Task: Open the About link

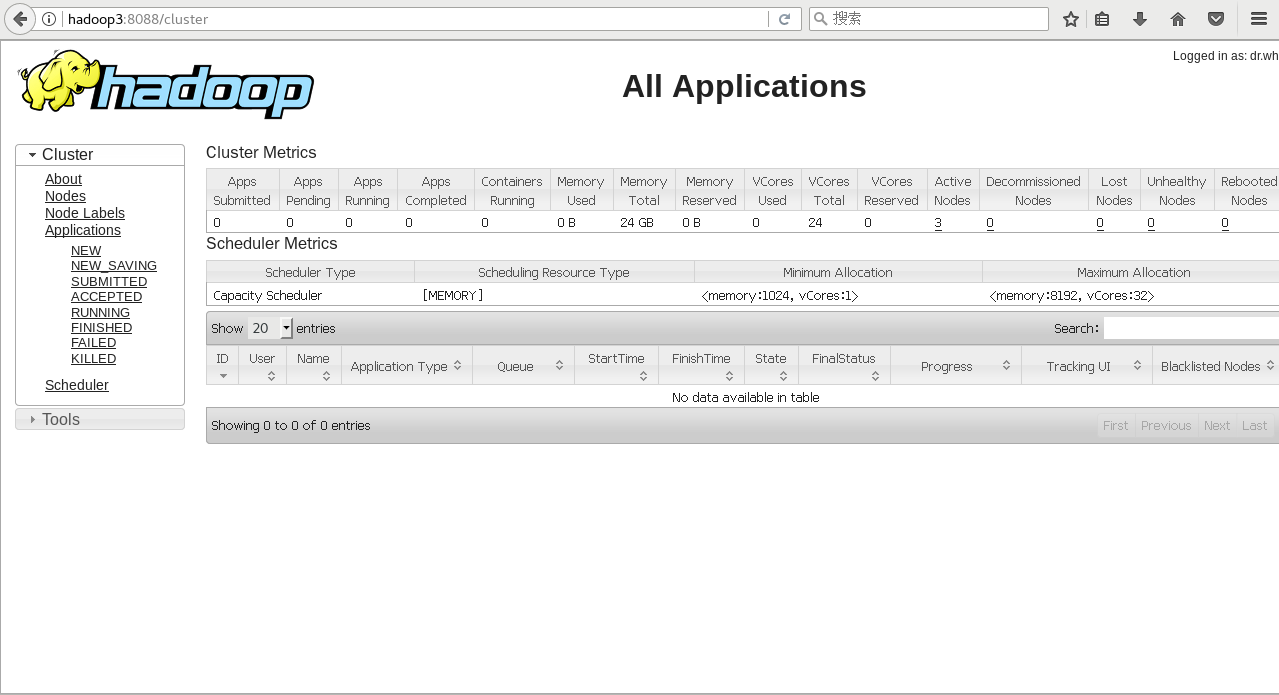Action: [63, 180]
